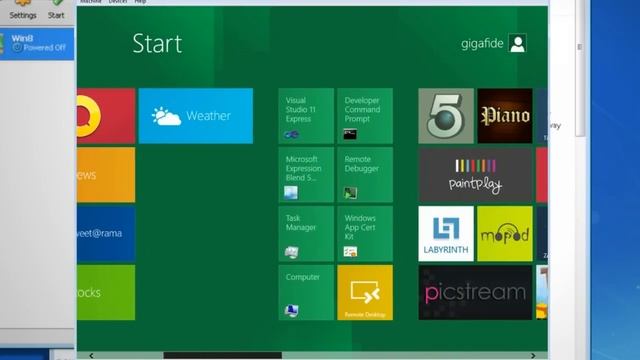This screenshot has width=640, height=360.
Task: Select the Win8 virtual machine entry
Action: (37, 43)
